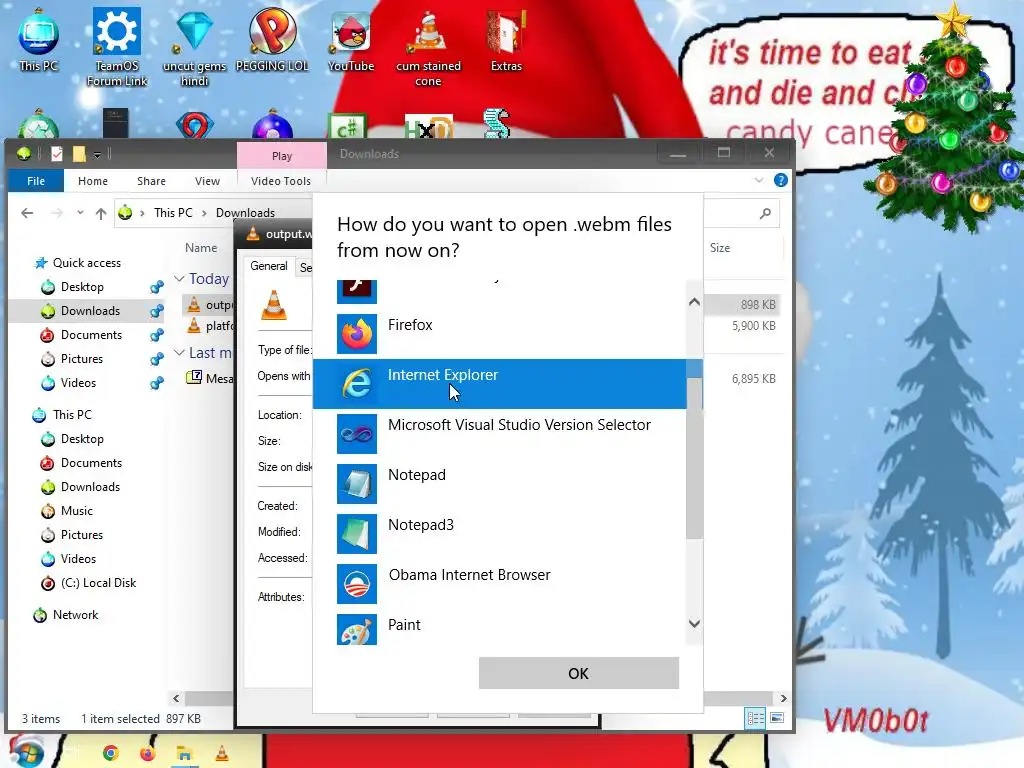Select Internet Explorer to open .webm files
Screen dimensions: 1024x768
click(x=500, y=383)
